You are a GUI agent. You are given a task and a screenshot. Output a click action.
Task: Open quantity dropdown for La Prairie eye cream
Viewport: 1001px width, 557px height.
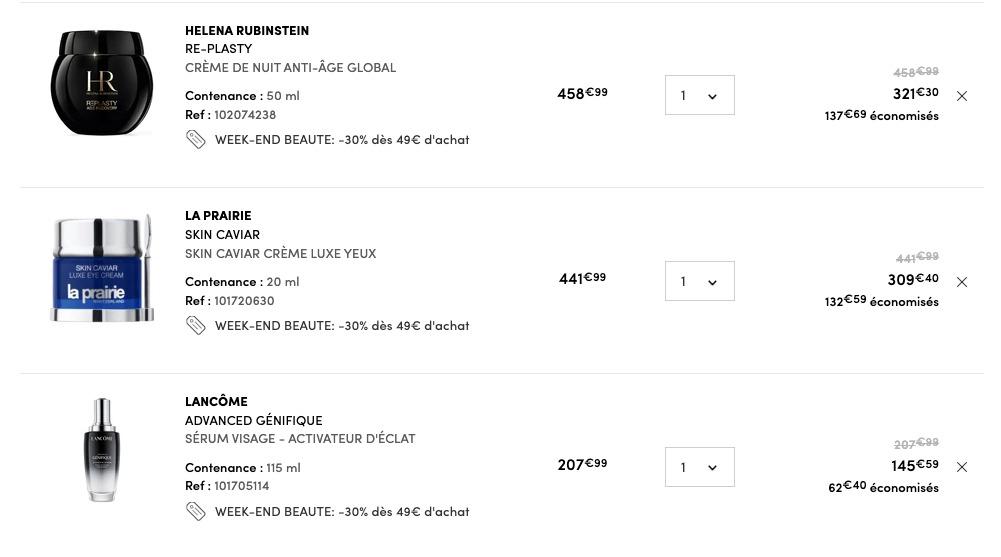700,281
